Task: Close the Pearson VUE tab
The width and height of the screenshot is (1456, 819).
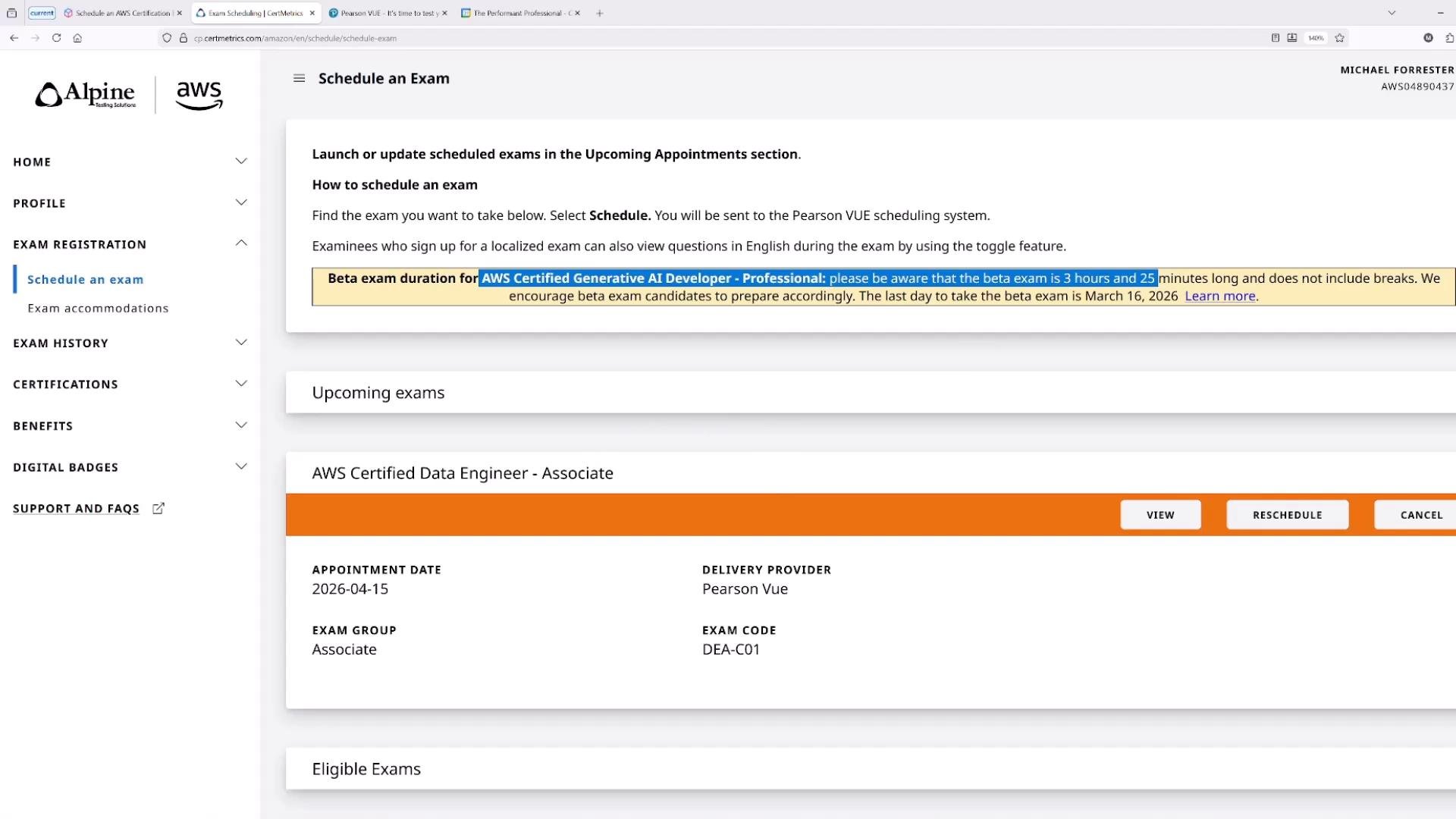Action: (x=444, y=13)
